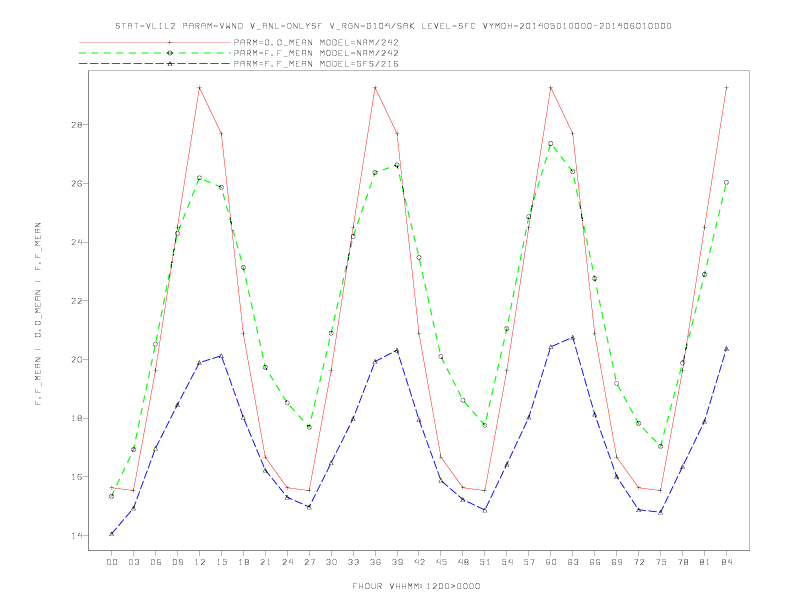Click the green line's circle marker at hour 84

(727, 182)
